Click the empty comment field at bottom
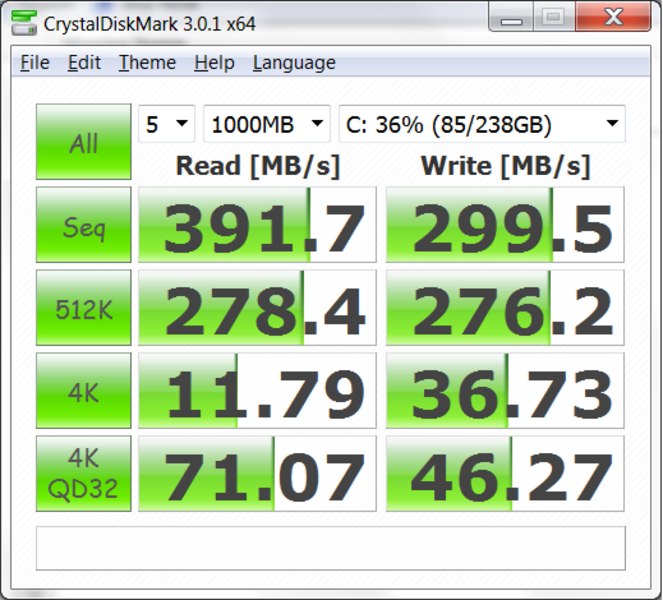The height and width of the screenshot is (600, 663). 331,548
